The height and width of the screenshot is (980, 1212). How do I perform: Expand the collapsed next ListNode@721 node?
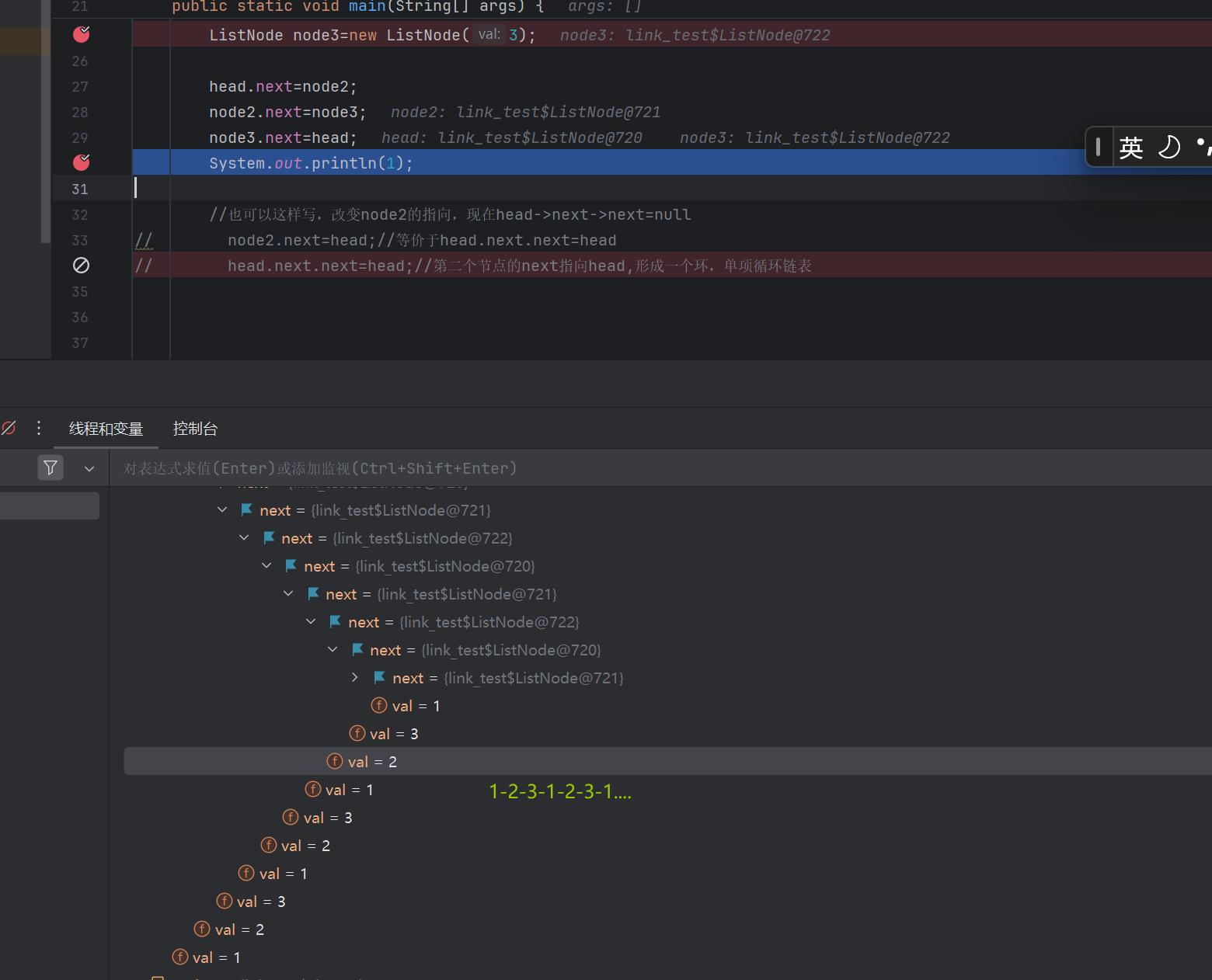click(x=355, y=678)
